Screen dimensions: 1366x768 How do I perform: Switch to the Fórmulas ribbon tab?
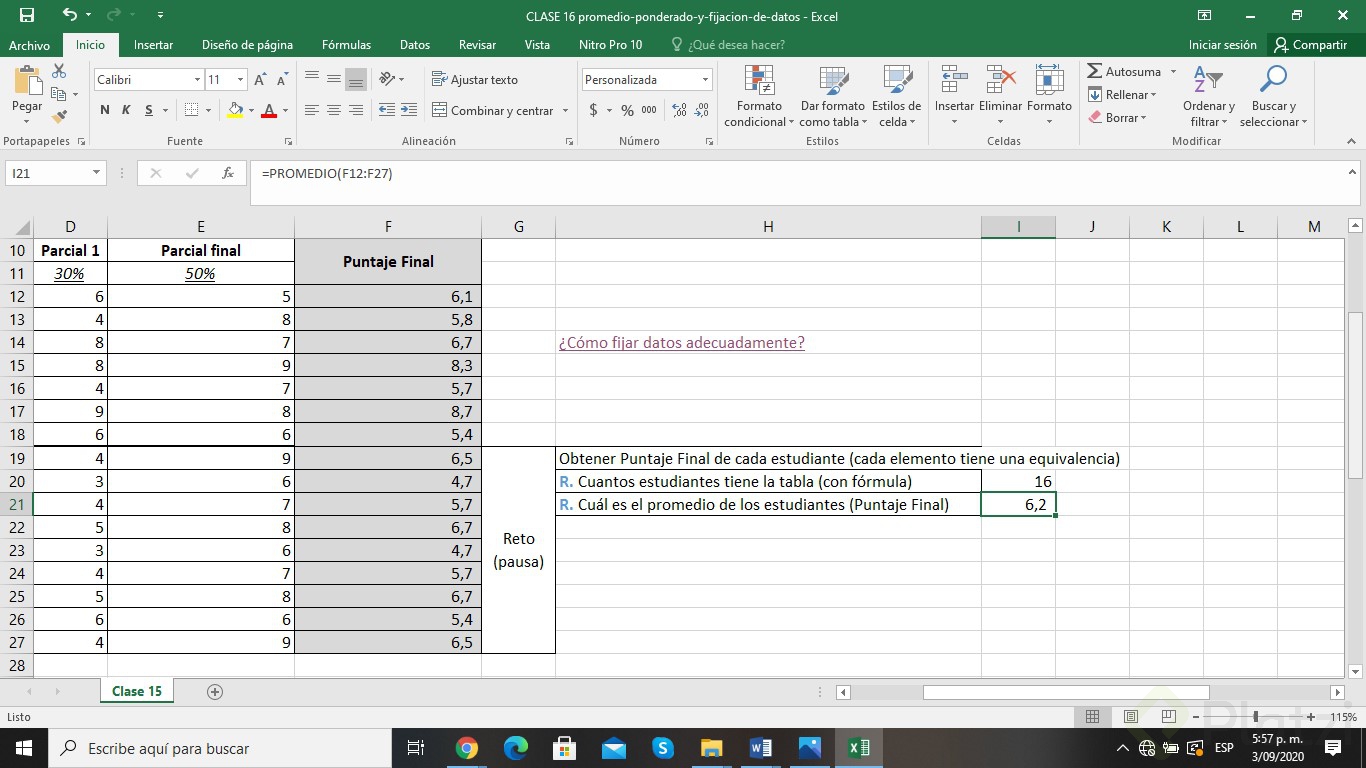point(346,44)
